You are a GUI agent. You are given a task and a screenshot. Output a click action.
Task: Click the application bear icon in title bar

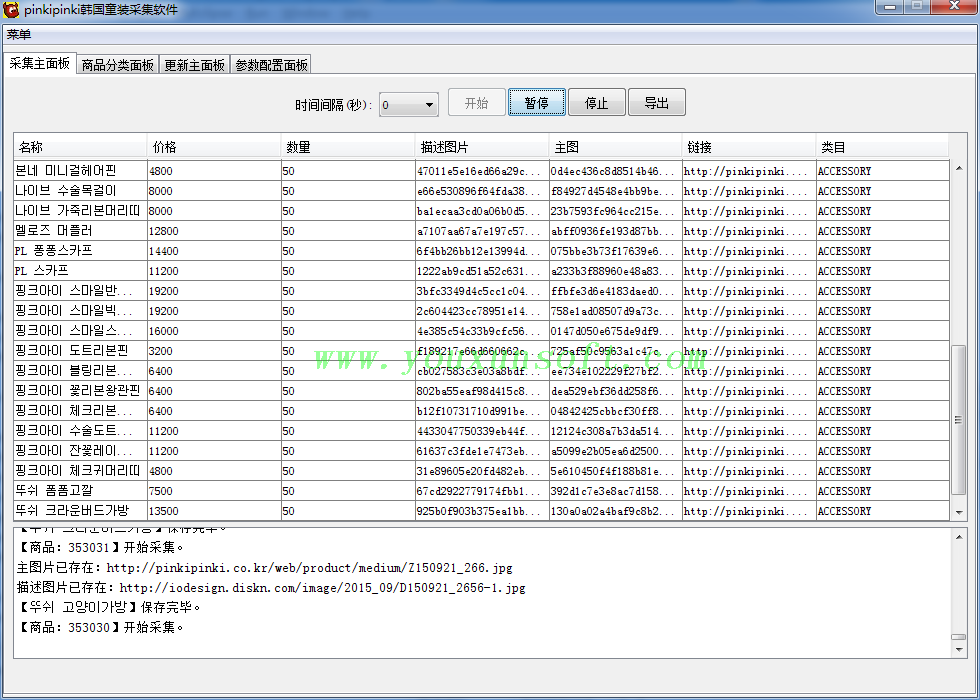[11, 9]
